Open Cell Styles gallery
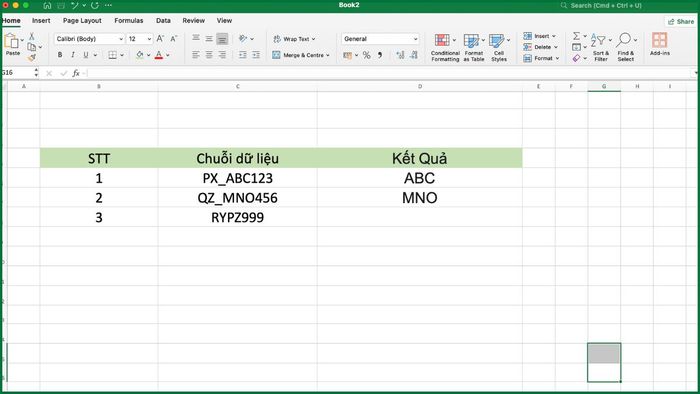The width and height of the screenshot is (700, 394). pyautogui.click(x=499, y=47)
